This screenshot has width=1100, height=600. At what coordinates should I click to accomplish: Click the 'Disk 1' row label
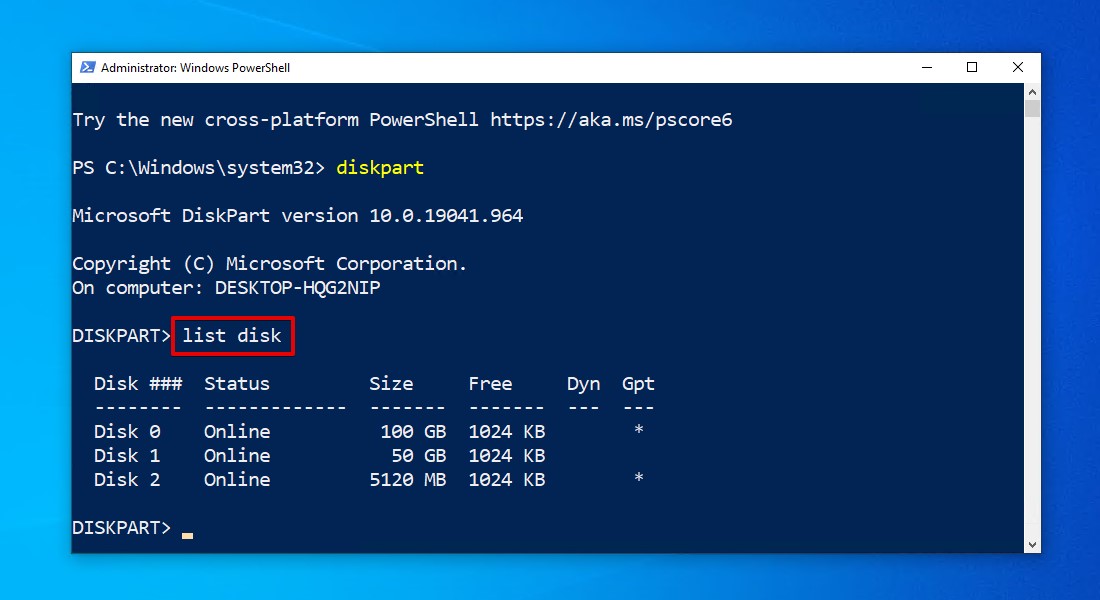[127, 455]
